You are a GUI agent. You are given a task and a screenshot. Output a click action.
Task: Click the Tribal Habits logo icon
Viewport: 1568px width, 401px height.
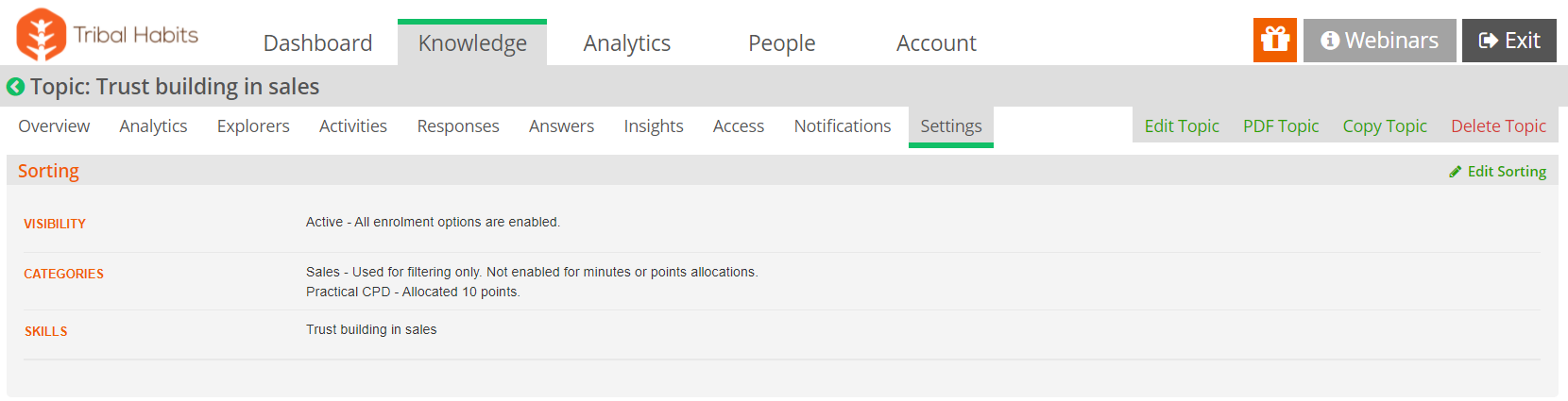click(x=41, y=35)
